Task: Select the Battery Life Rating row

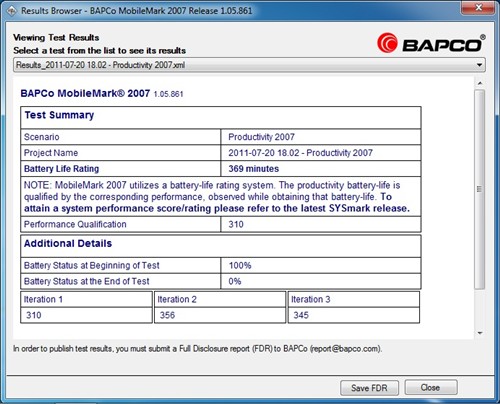Action: pos(221,169)
